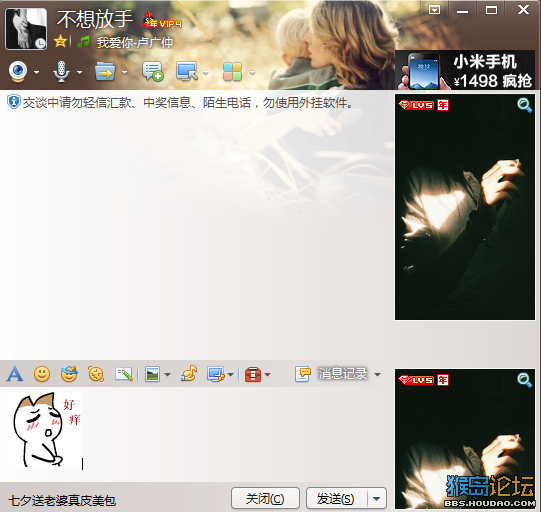541x512 pixels.
Task: Magnify the lower QQ show image
Action: [524, 380]
